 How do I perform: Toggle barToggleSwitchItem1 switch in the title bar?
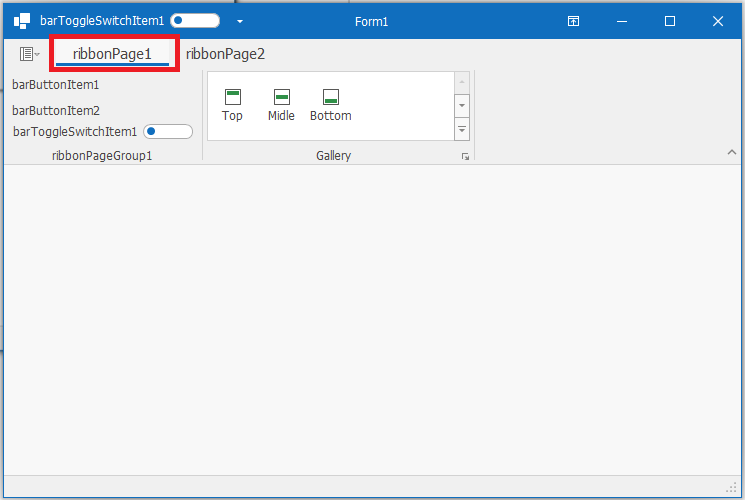point(195,20)
